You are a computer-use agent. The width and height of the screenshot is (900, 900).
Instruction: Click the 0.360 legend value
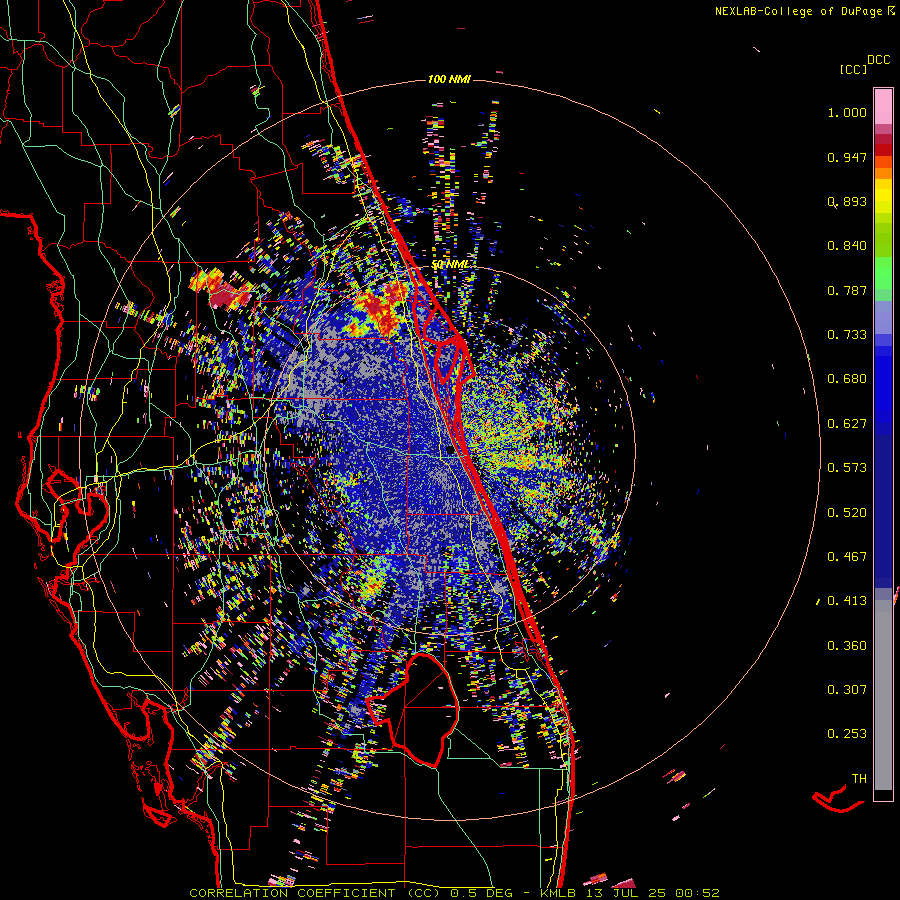click(x=847, y=646)
